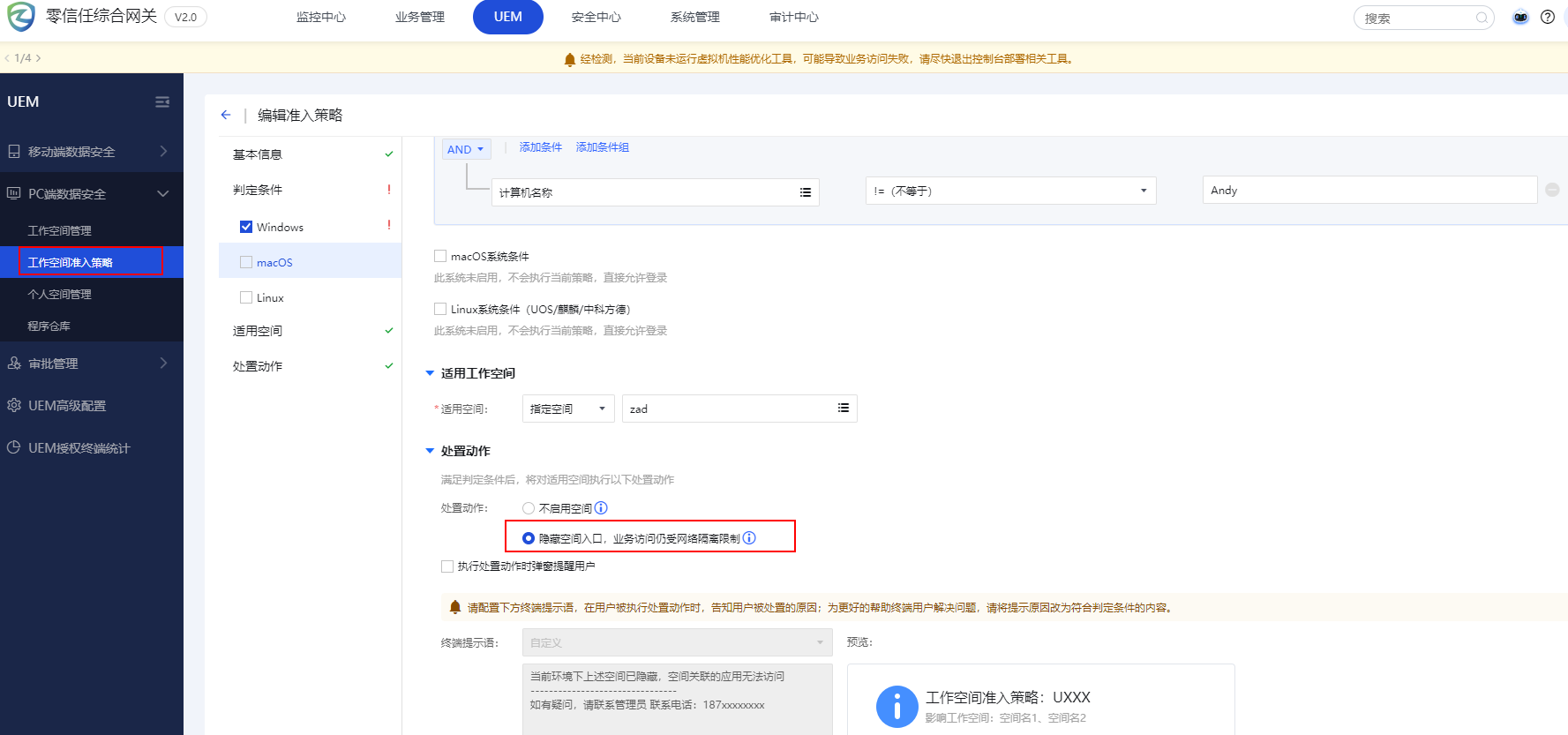Remove condition using the minus icon

tap(1552, 190)
